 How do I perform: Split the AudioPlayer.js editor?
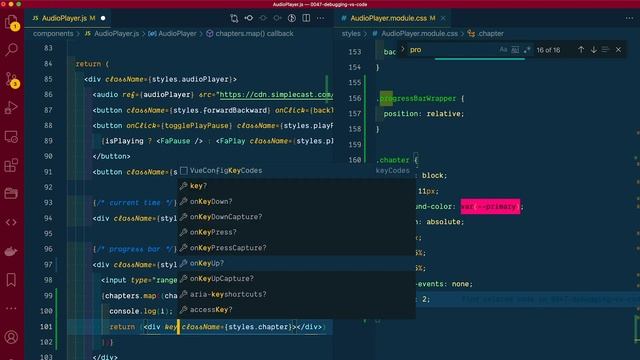306,18
